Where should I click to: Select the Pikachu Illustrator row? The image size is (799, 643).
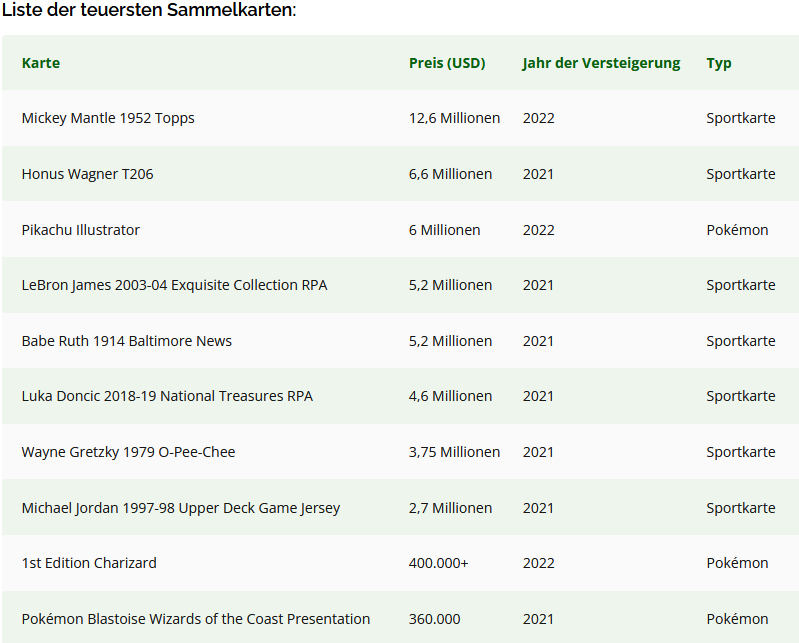click(x=81, y=230)
